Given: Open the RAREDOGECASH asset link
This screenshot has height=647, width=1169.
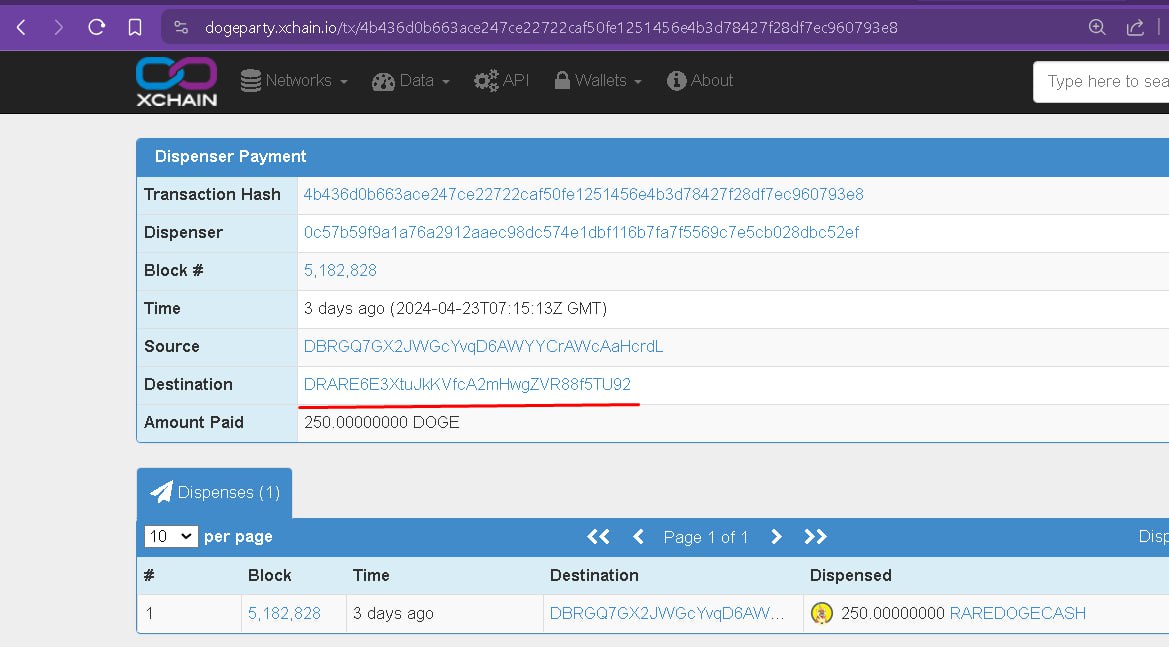Looking at the screenshot, I should pos(1018,613).
